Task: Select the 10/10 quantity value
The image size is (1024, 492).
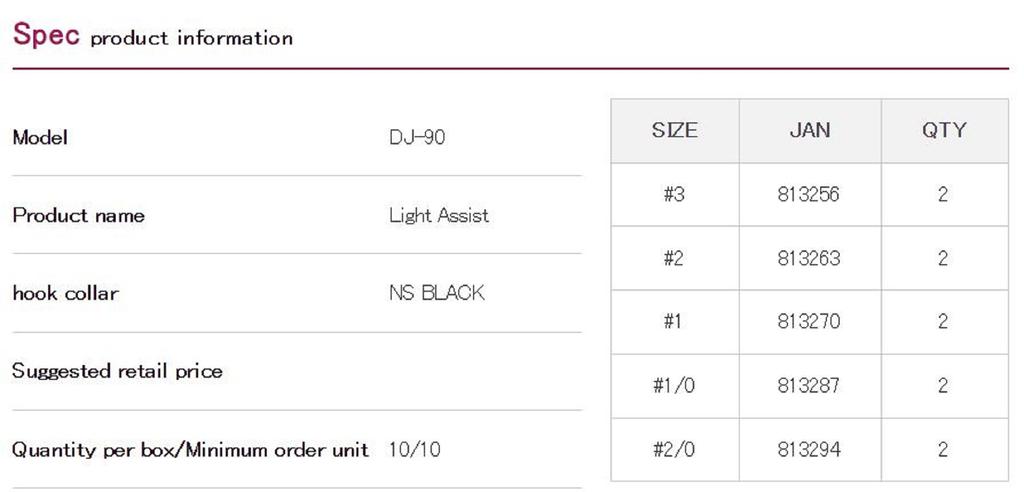Action: pos(414,449)
